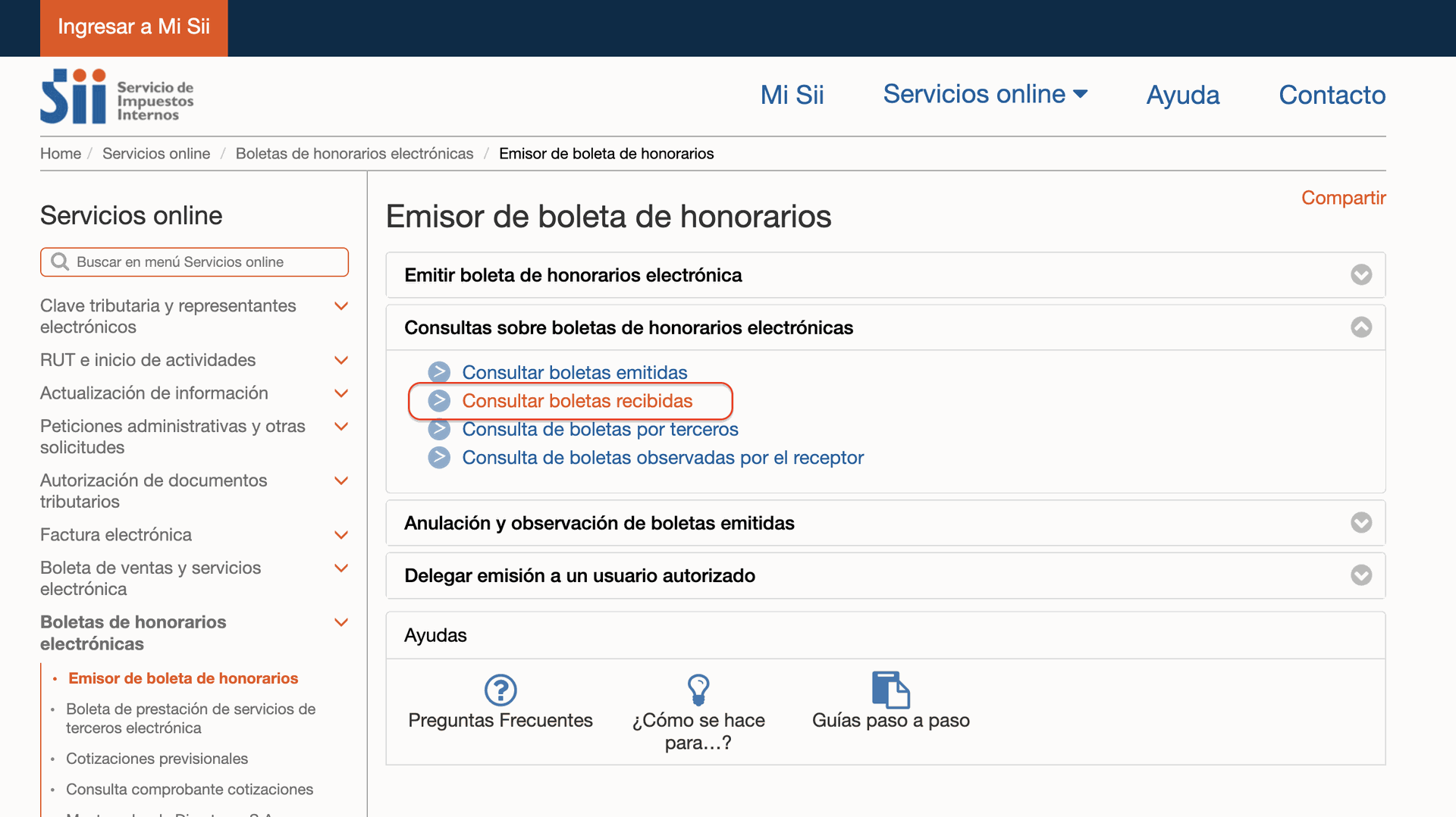Click arrow icon beside Consulta de boletas por terceros
Viewport: 1456px width, 817px height.
[x=439, y=429]
